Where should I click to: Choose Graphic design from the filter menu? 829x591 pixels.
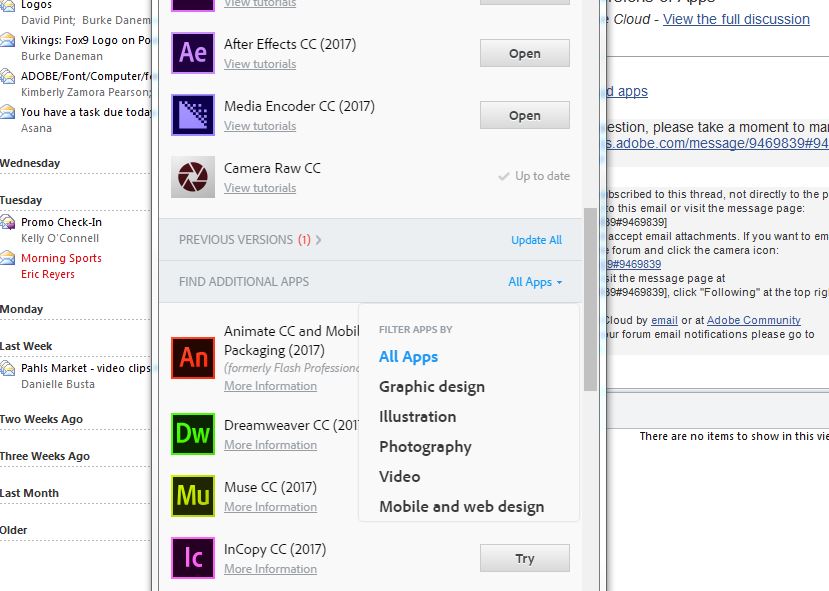tap(433, 386)
